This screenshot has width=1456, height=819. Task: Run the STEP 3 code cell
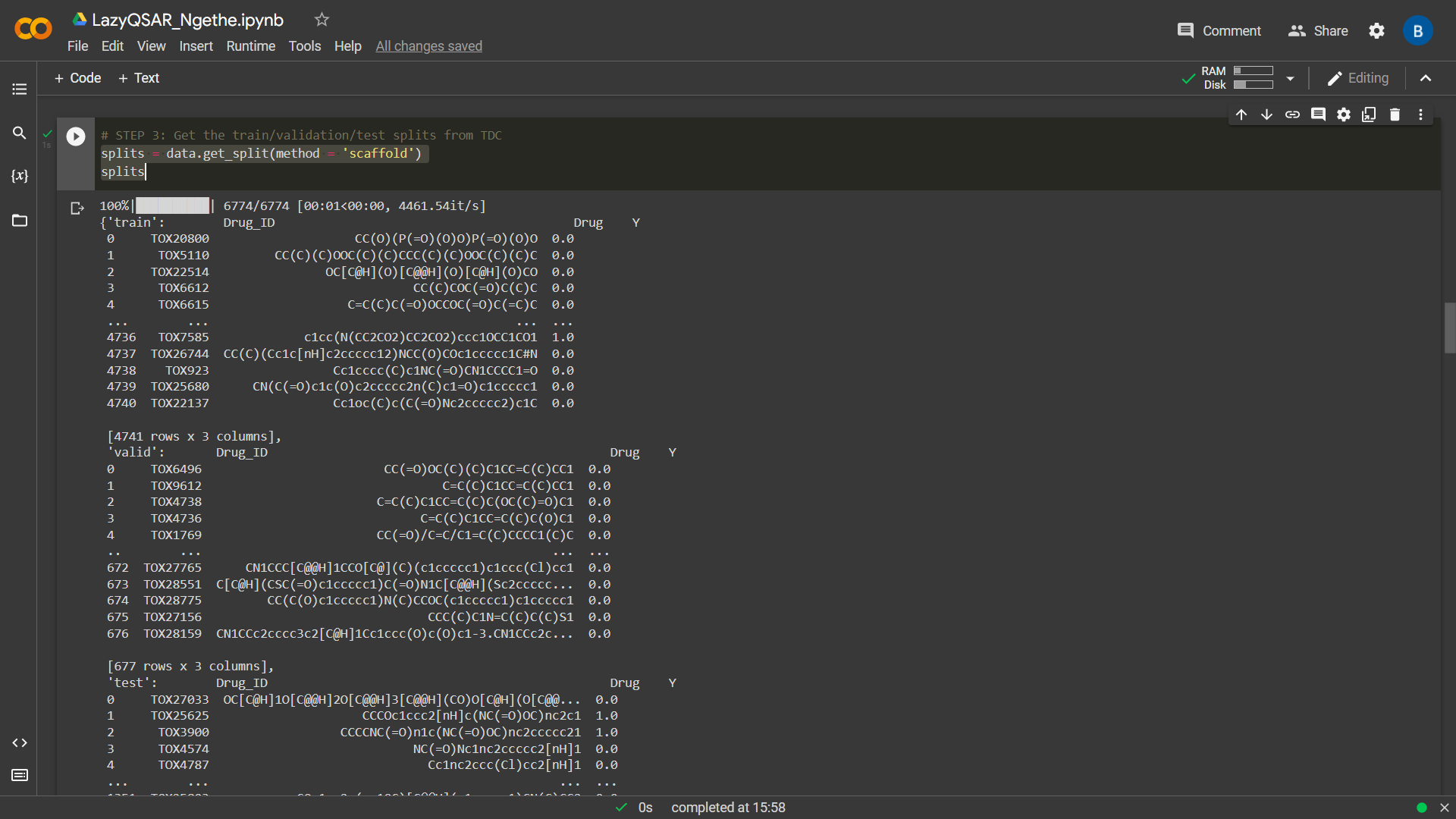[75, 137]
